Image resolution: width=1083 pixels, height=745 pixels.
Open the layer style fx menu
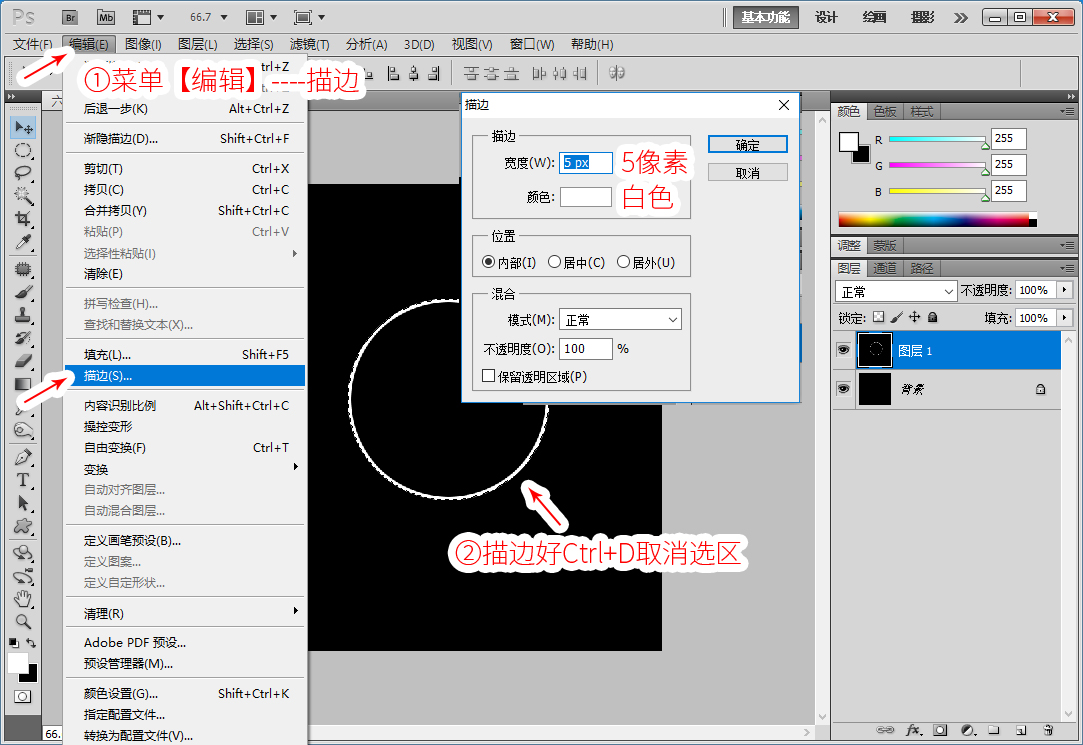(x=914, y=730)
